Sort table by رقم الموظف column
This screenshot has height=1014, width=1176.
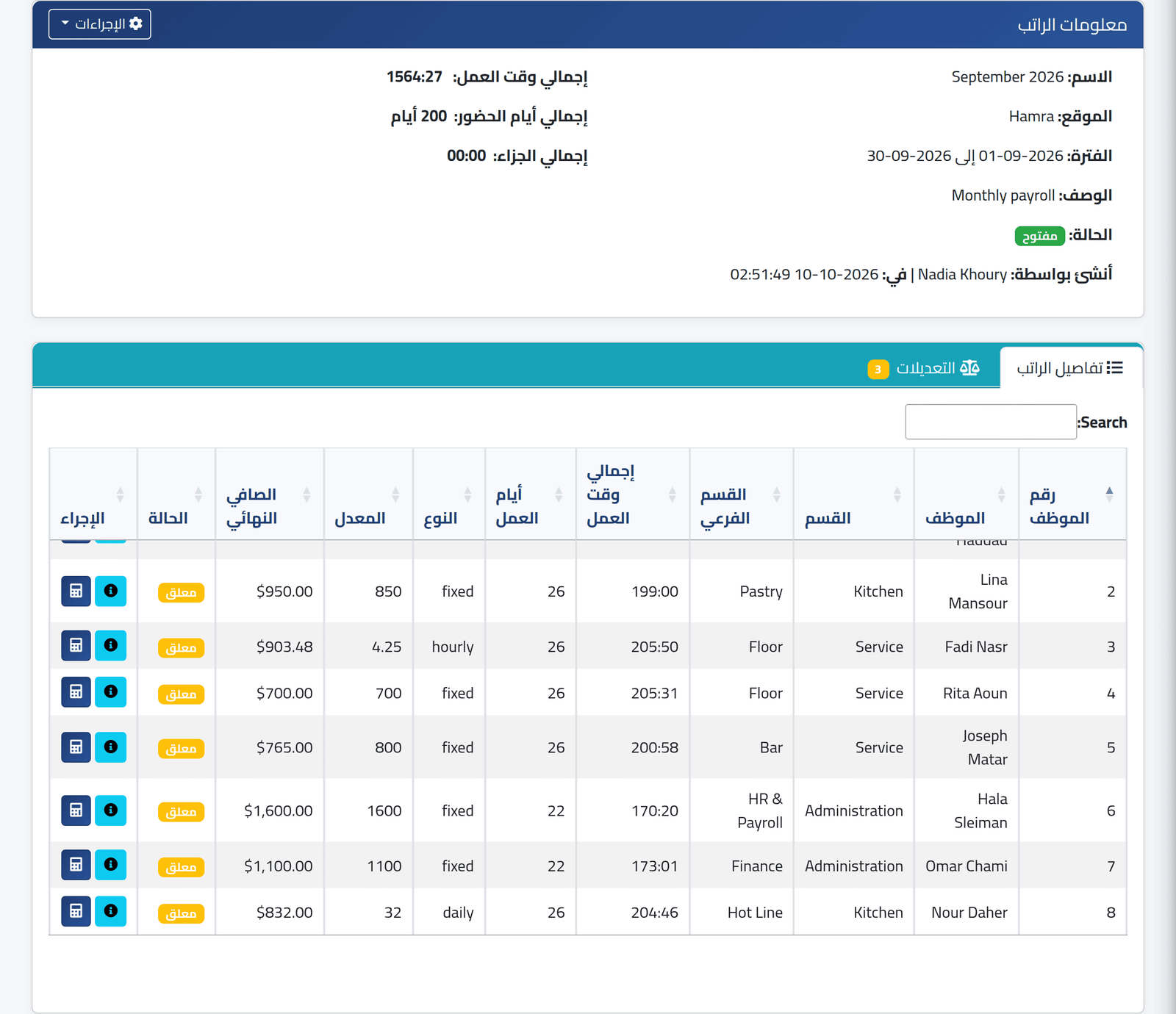click(1072, 495)
